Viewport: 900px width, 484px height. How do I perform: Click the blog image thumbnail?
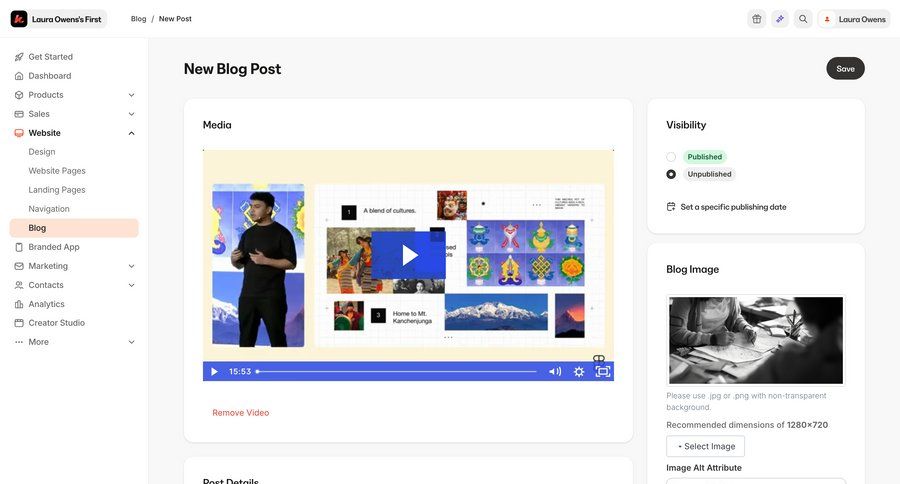[756, 340]
